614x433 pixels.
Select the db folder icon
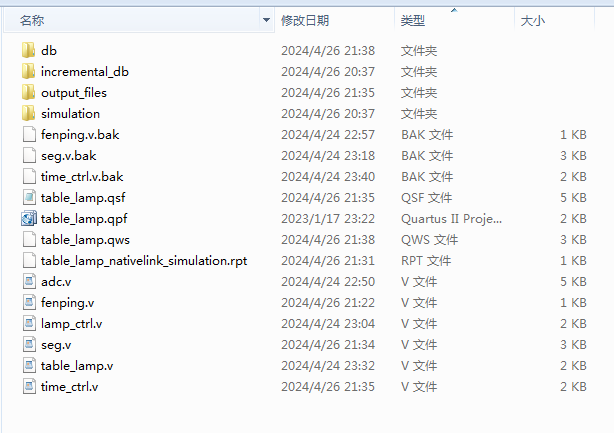click(x=29, y=51)
